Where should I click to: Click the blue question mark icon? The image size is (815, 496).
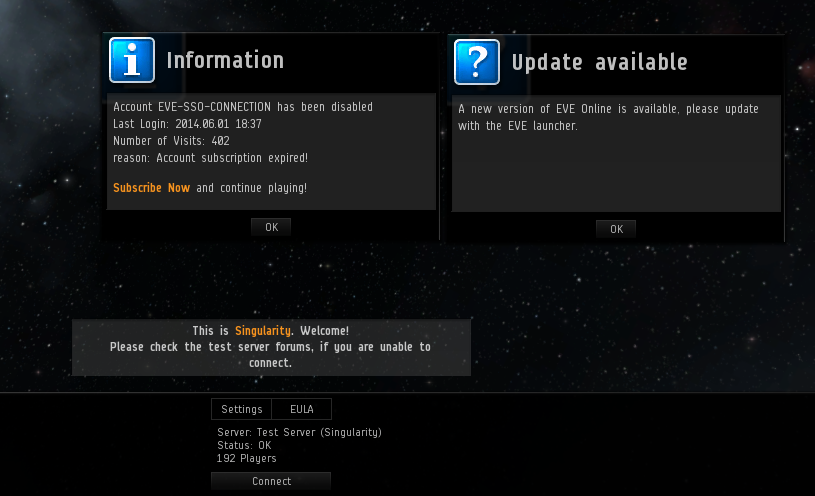(477, 62)
